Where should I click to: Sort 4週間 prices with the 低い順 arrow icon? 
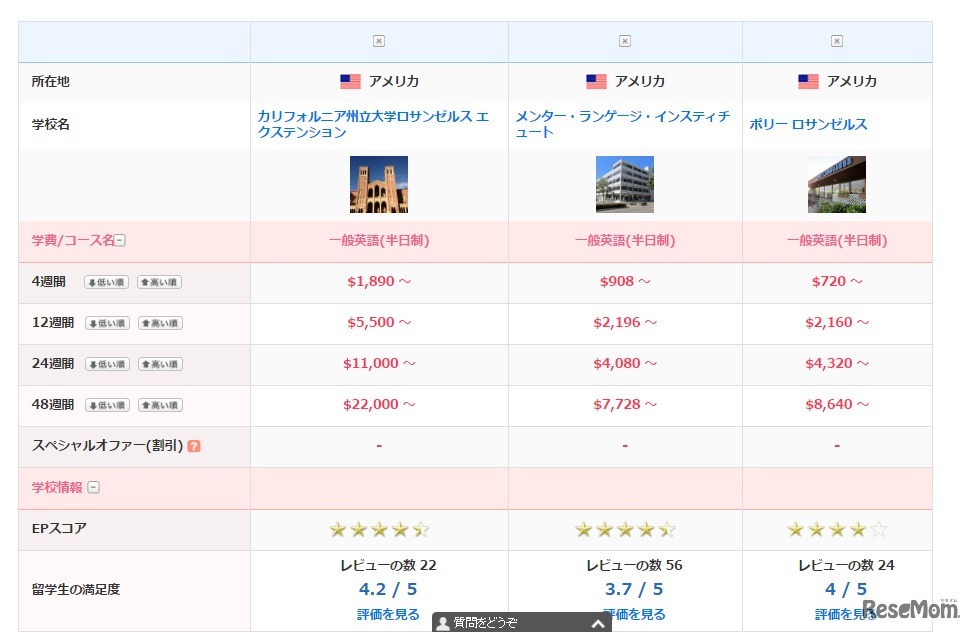106,282
